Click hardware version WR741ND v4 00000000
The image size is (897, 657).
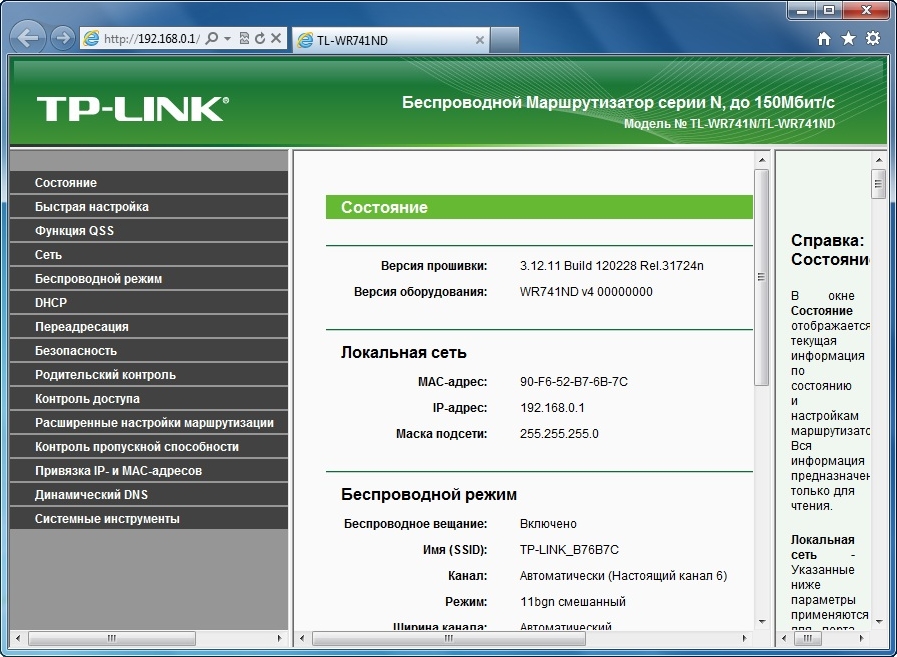pyautogui.click(x=586, y=292)
